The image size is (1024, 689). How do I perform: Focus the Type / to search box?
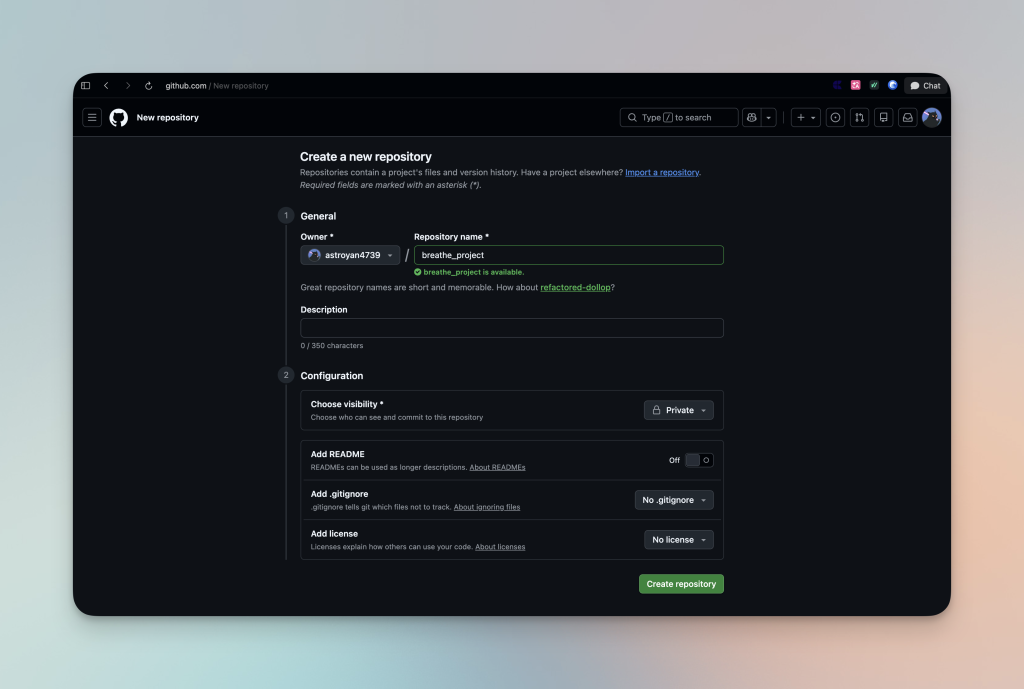[x=679, y=118]
